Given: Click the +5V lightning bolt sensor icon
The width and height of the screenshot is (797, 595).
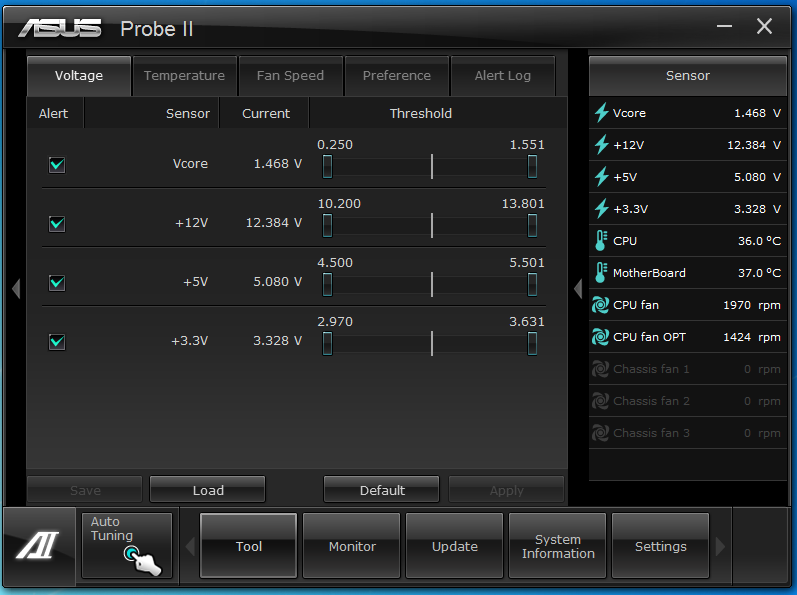Looking at the screenshot, I should (601, 177).
